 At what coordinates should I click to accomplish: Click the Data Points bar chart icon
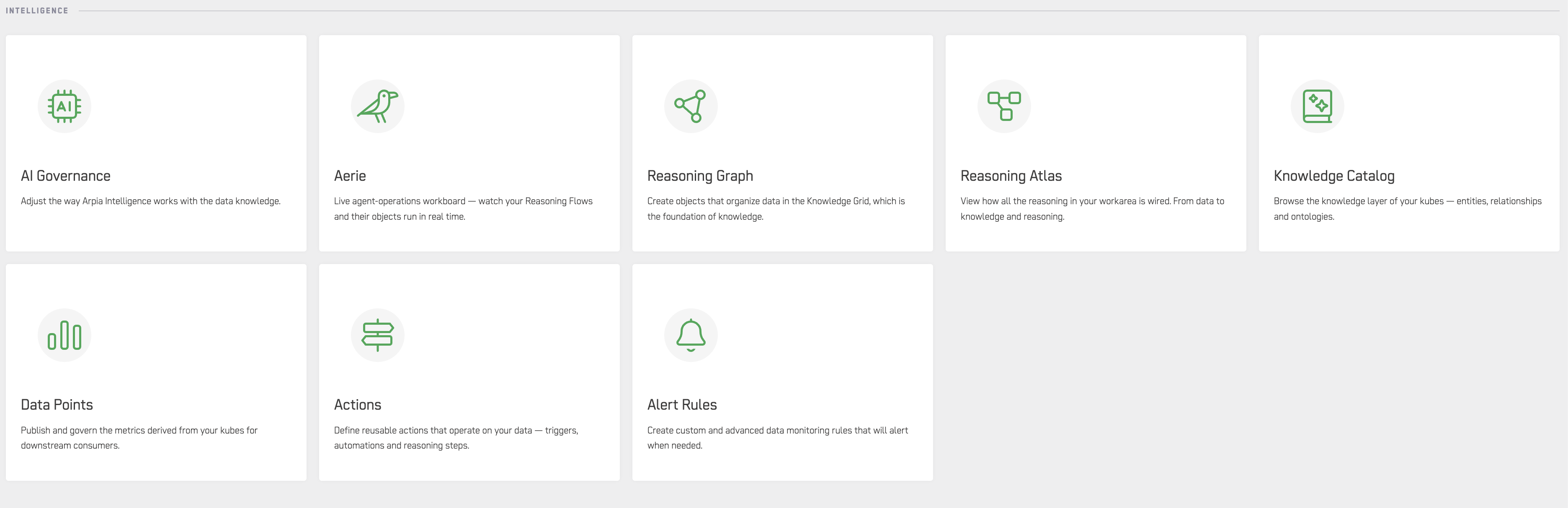64,335
